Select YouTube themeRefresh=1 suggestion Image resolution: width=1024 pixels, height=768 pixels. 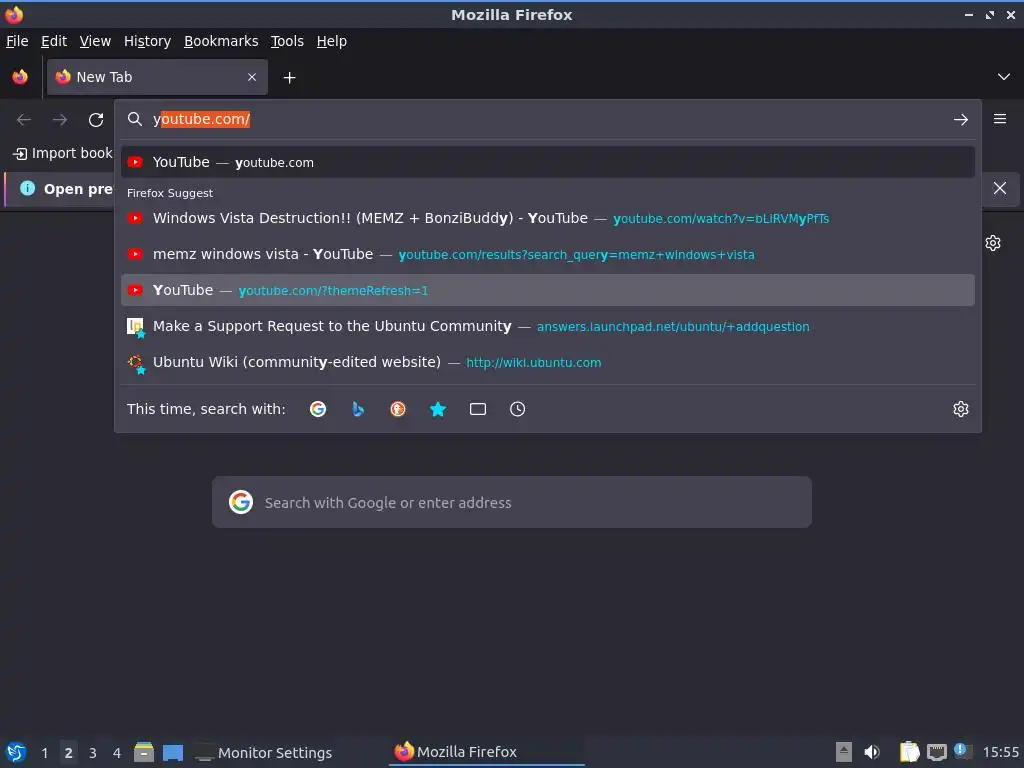547,290
